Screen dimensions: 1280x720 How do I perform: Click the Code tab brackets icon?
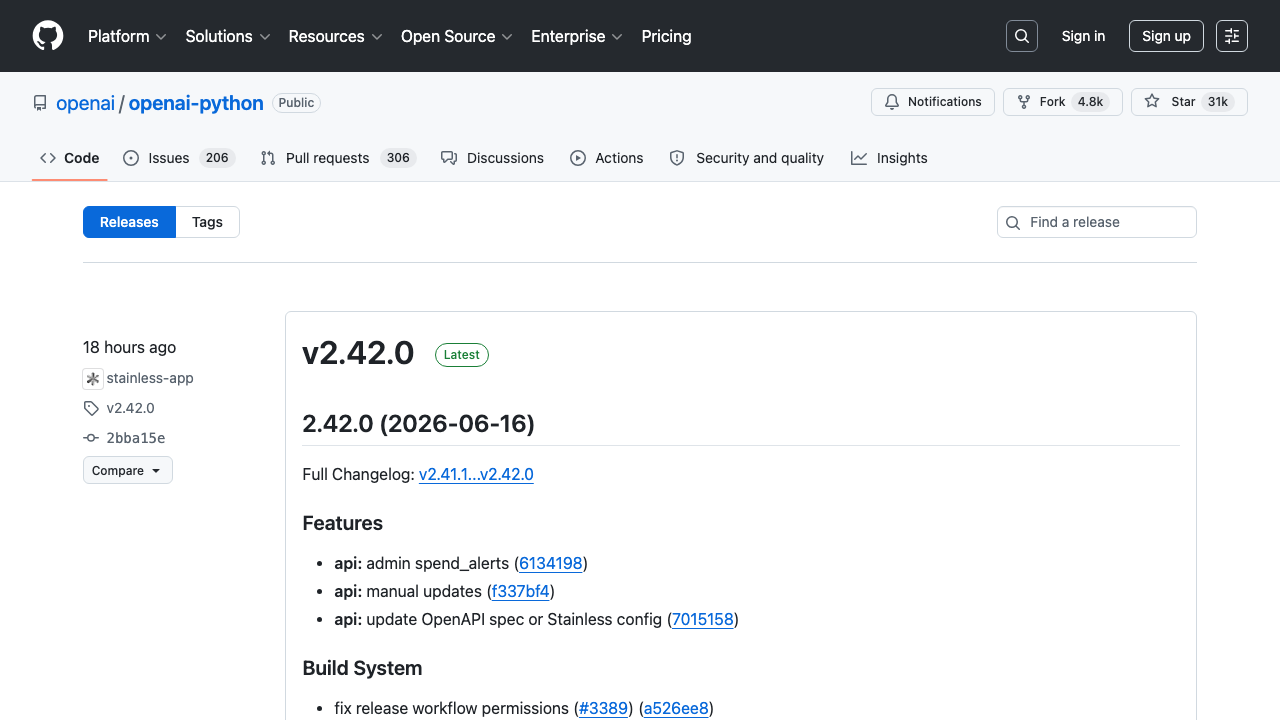(48, 158)
